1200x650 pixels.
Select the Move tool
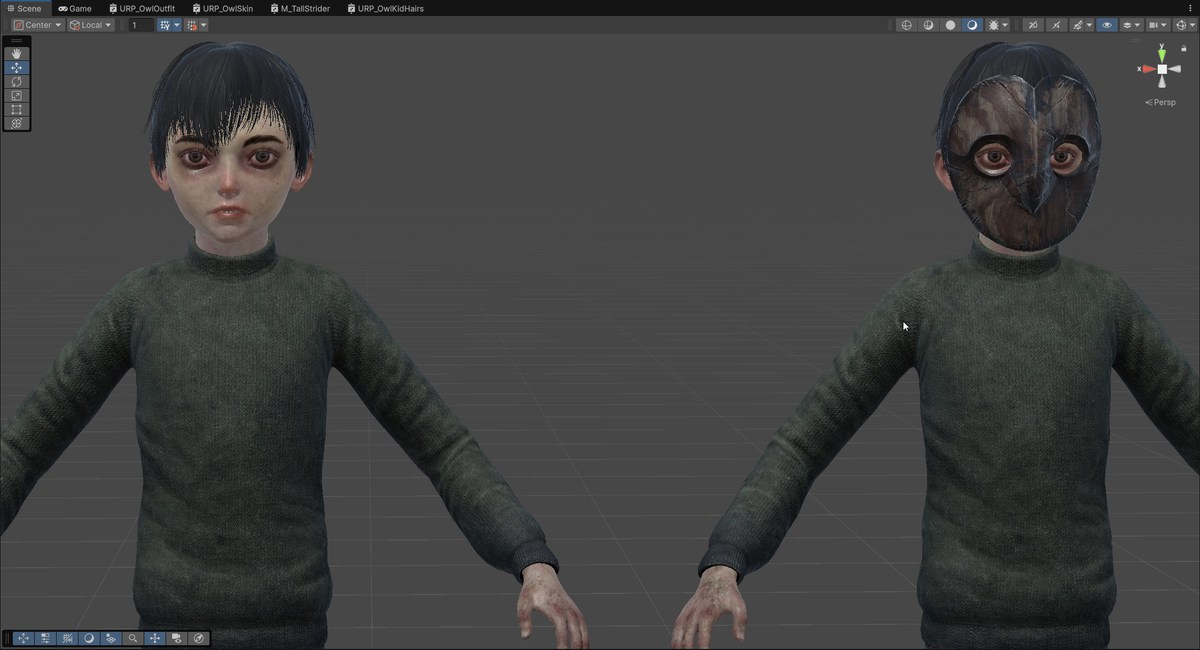pos(16,67)
